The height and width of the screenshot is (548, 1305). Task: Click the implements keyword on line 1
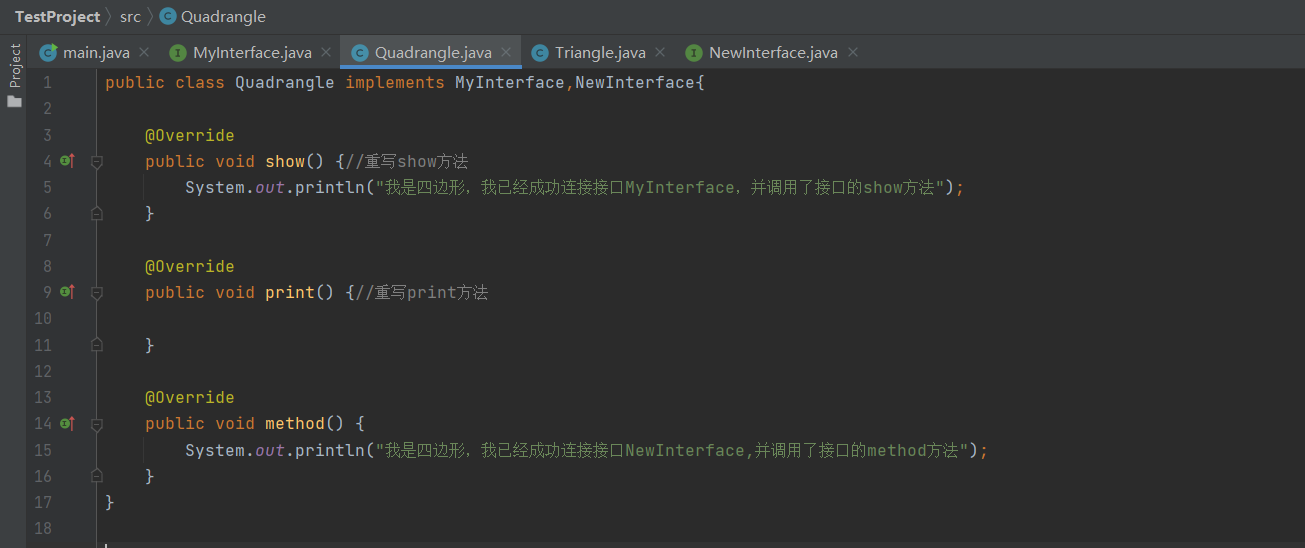click(395, 83)
